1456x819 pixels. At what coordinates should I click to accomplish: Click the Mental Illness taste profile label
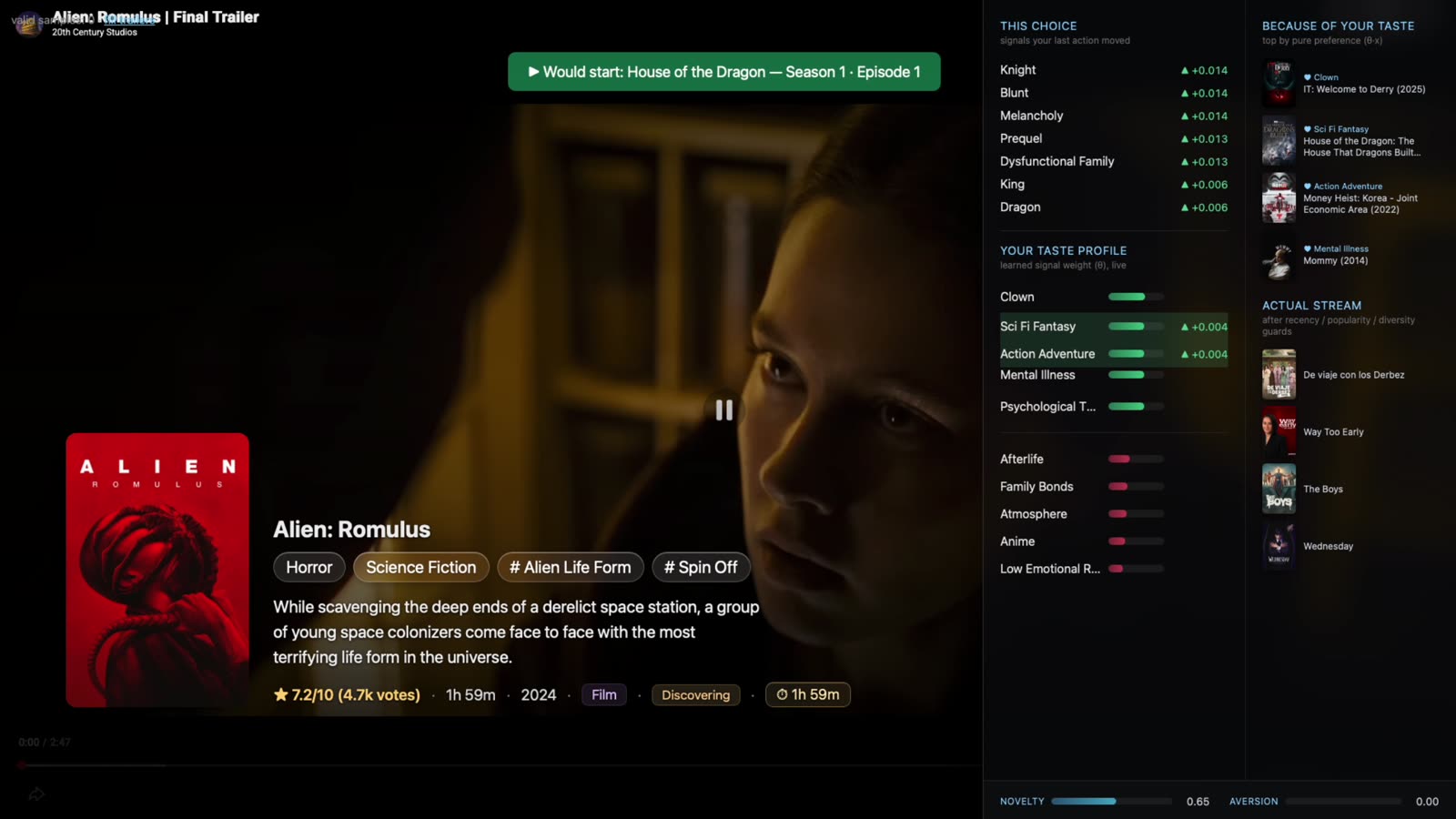[x=1037, y=375]
